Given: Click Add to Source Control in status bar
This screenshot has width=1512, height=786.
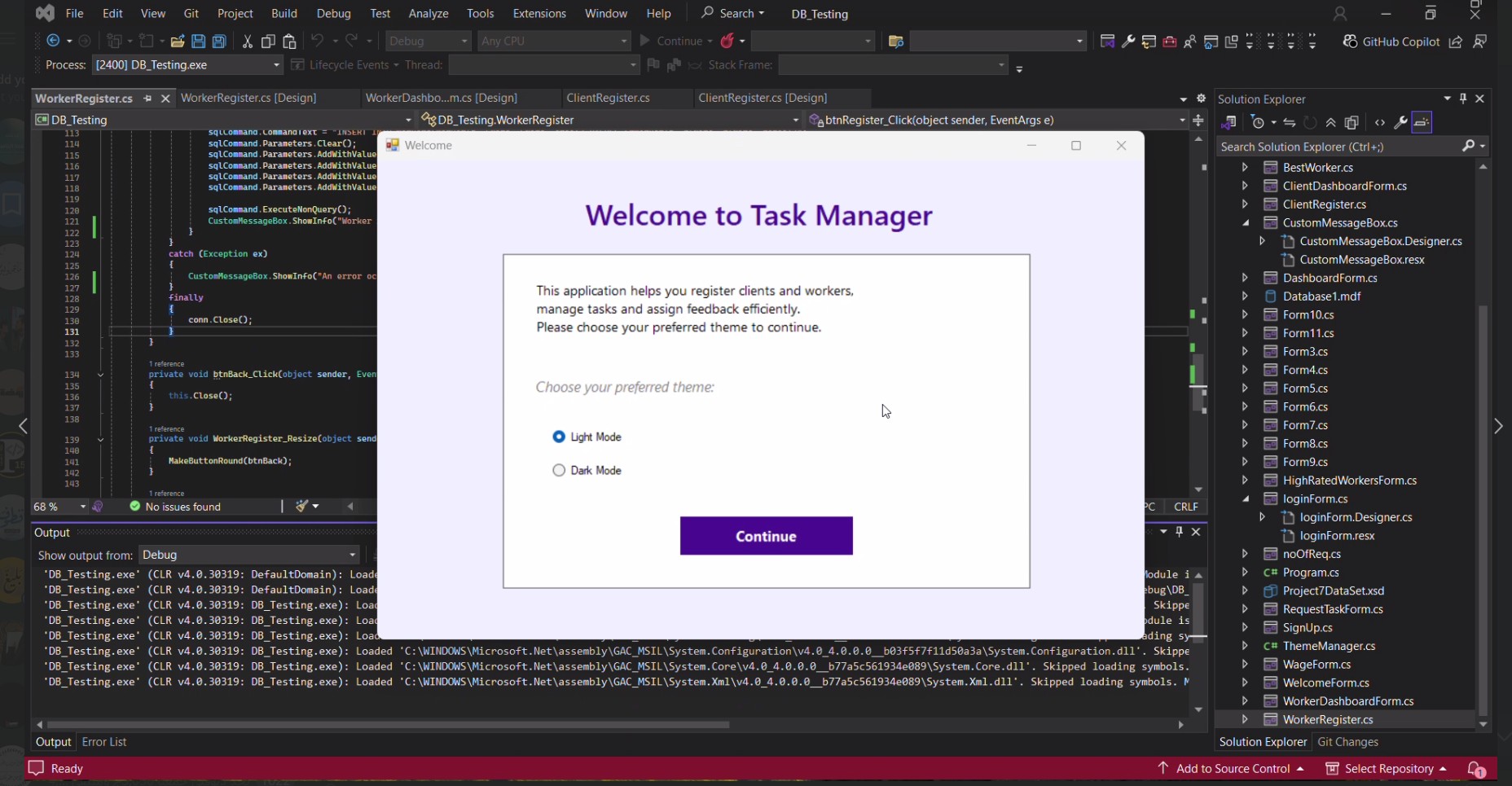Looking at the screenshot, I should pos(1231,769).
